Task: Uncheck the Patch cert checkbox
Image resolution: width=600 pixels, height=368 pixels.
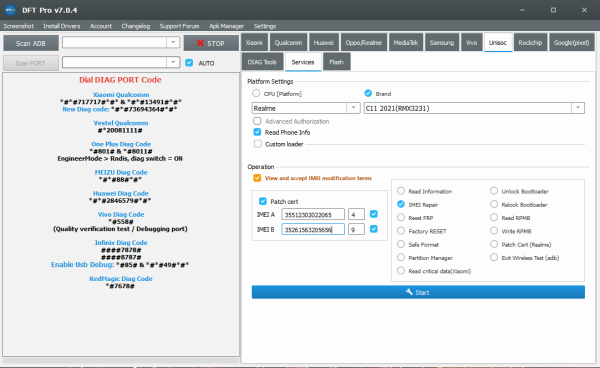Action: (262, 201)
